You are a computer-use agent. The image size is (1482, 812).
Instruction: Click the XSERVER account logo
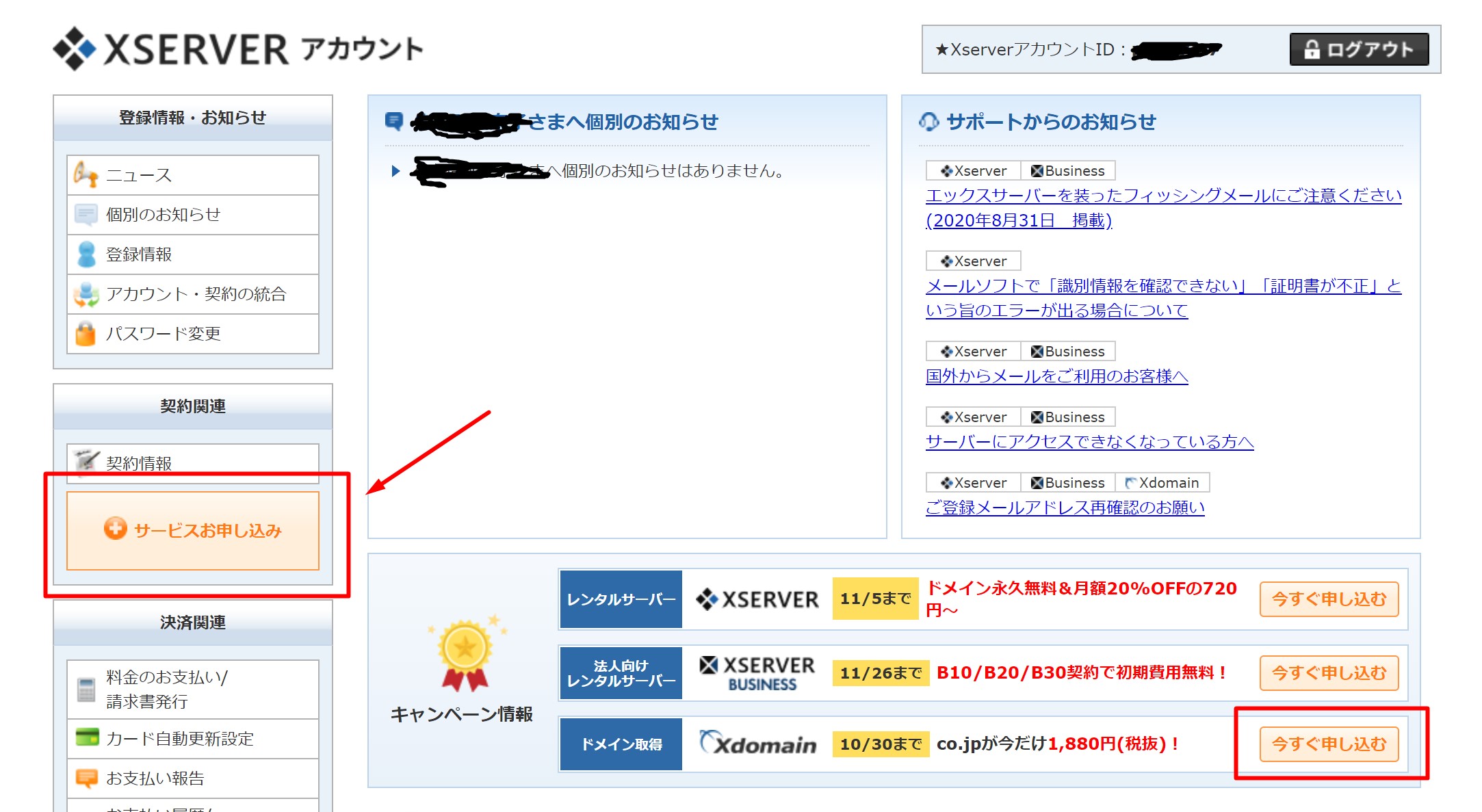[238, 49]
